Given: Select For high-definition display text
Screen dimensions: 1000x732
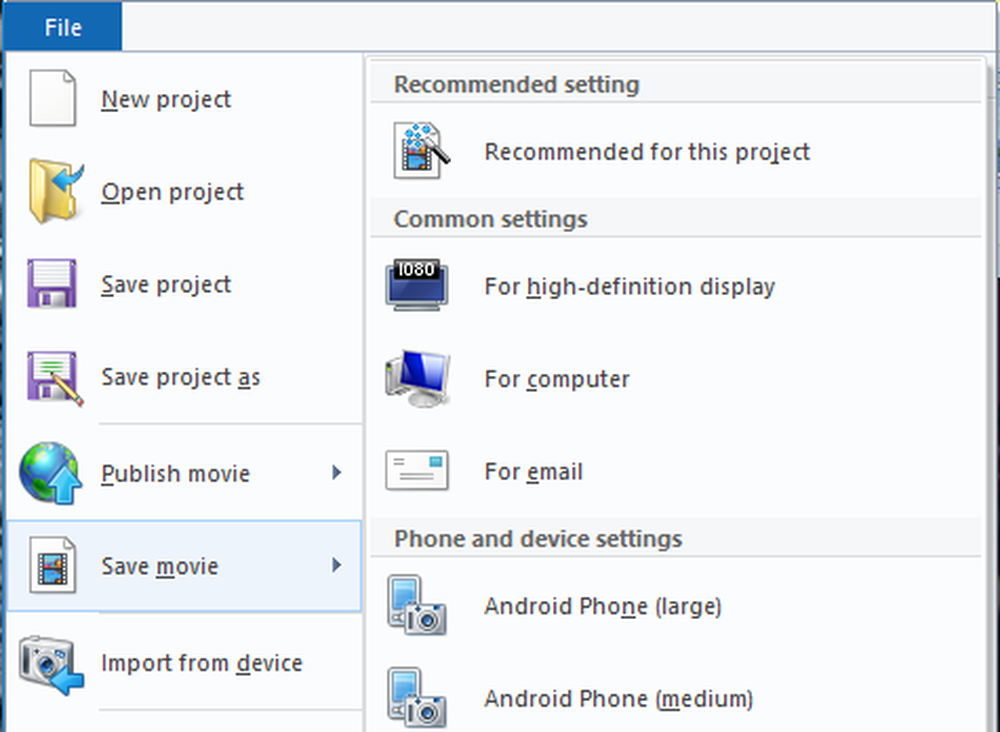Looking at the screenshot, I should pyautogui.click(x=629, y=286).
